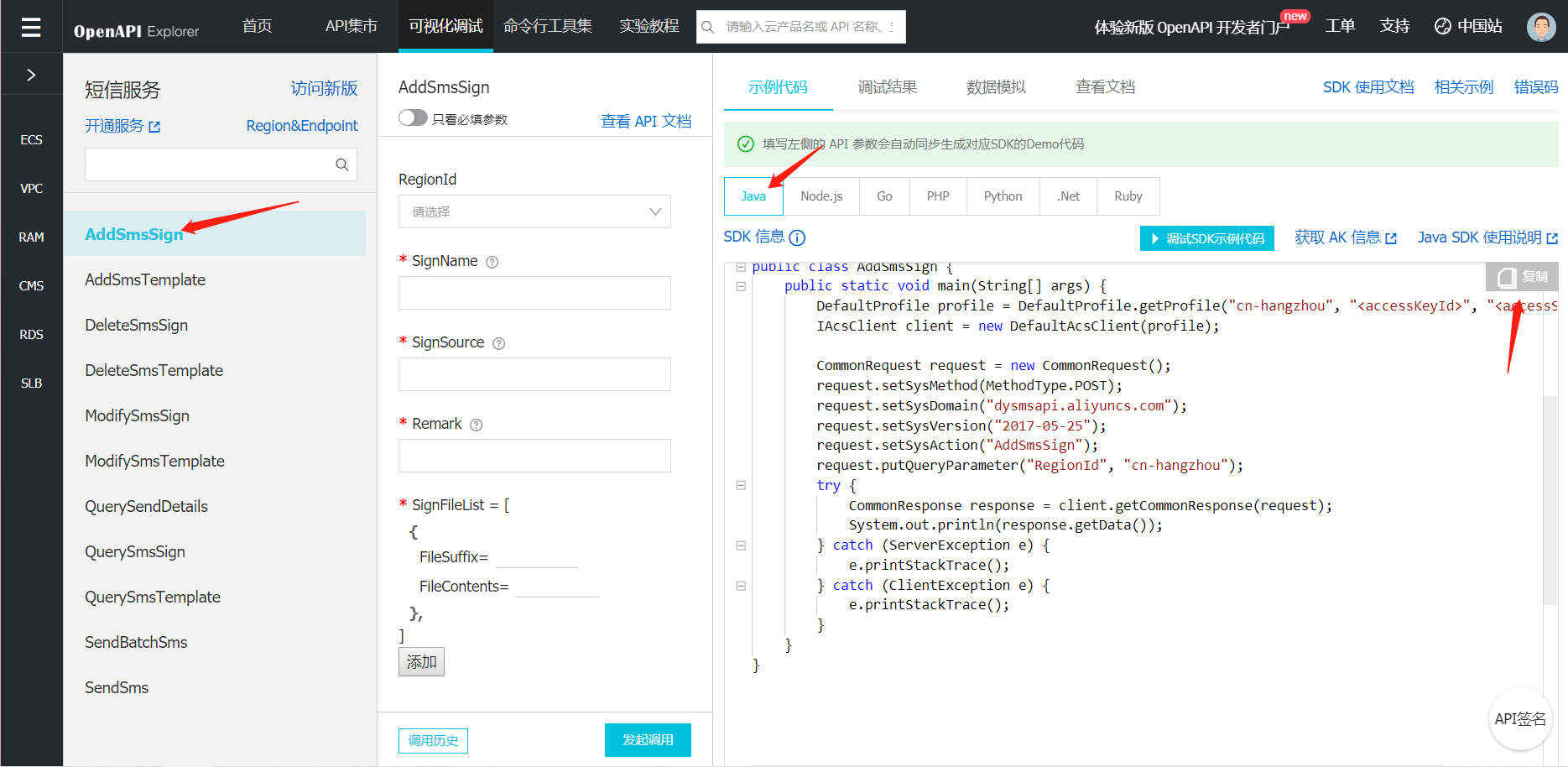The height and width of the screenshot is (767, 1568).
Task: Click into the SignName input field
Action: pos(534,293)
